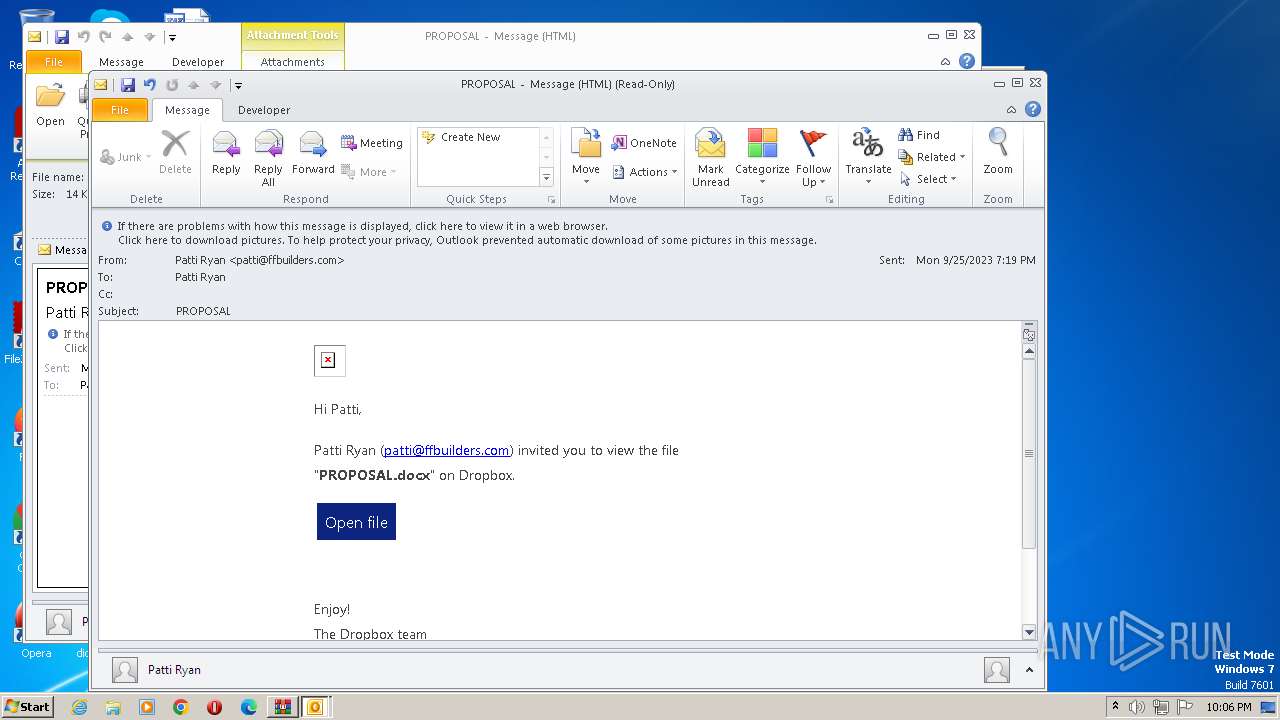The width and height of the screenshot is (1280, 720).
Task: Forward this PROPOSAL message
Action: coord(313,154)
